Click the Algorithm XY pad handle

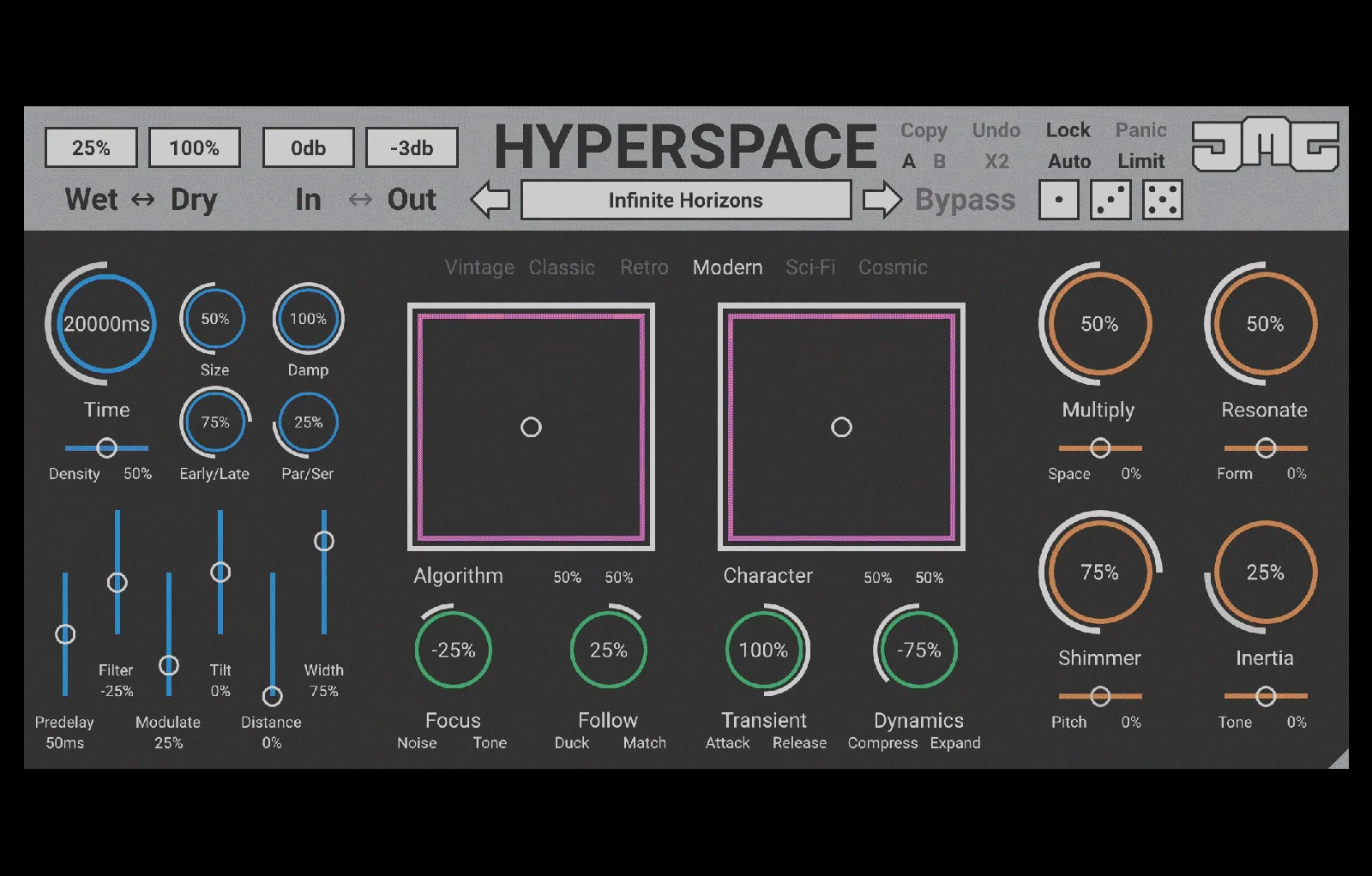coord(531,427)
